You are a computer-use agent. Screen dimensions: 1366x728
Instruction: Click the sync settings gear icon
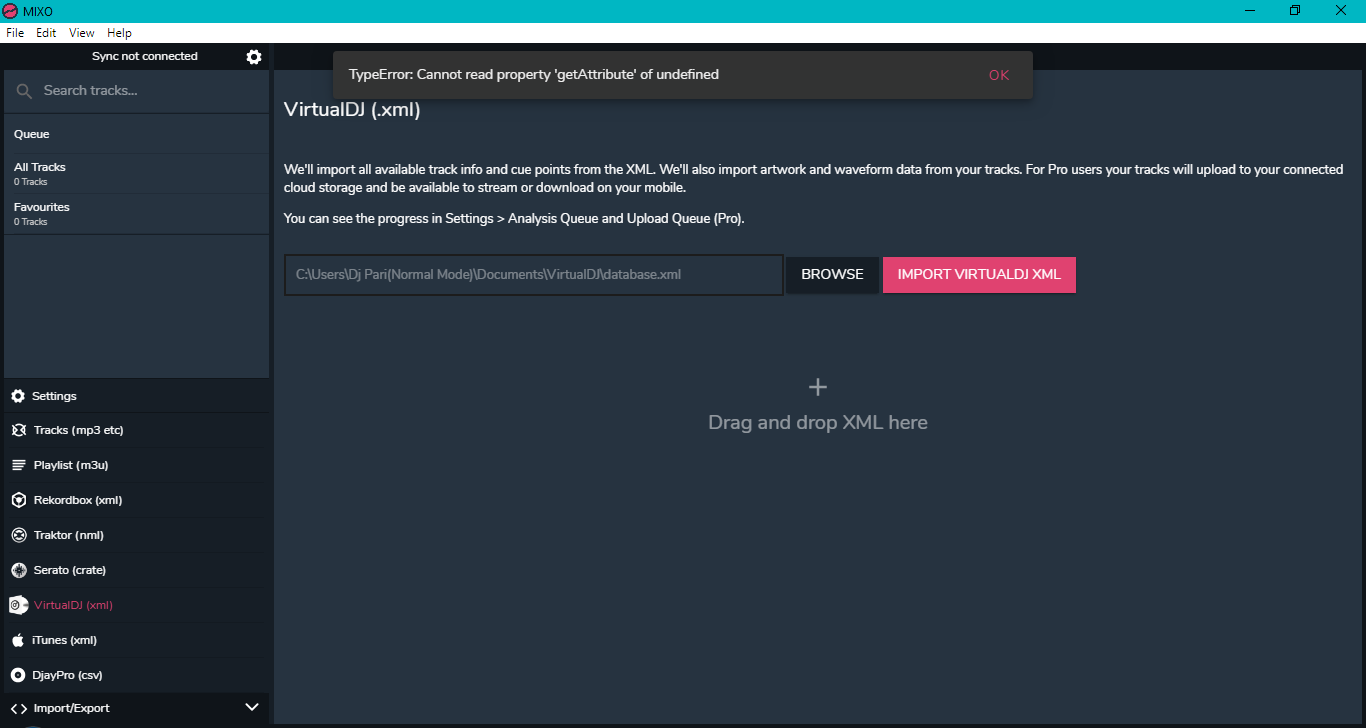tap(254, 57)
